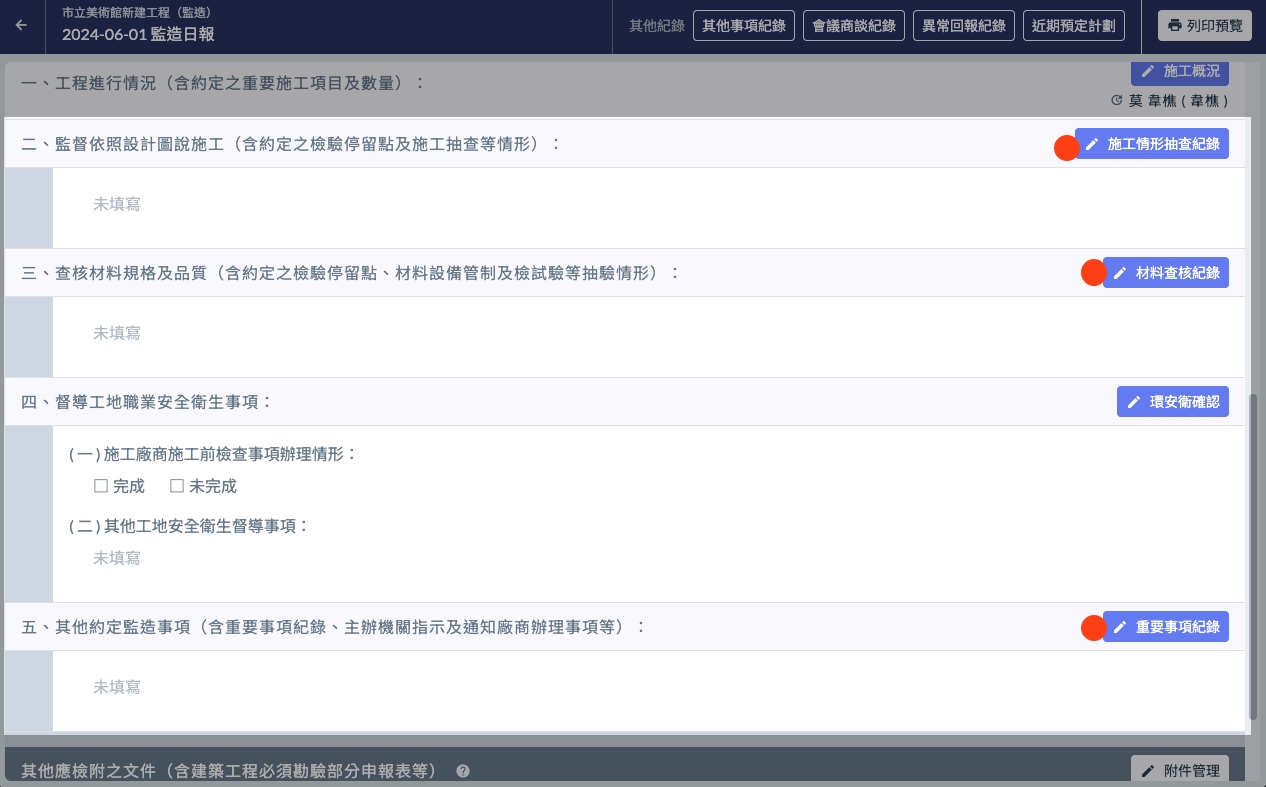The image size is (1266, 787).
Task: Click the vertical scrollbar on the right edge
Action: [x=1254, y=550]
